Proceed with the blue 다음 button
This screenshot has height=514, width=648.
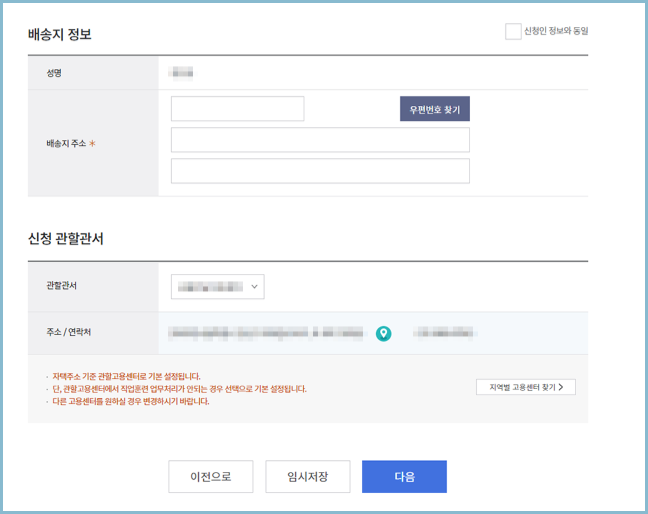[x=404, y=477]
